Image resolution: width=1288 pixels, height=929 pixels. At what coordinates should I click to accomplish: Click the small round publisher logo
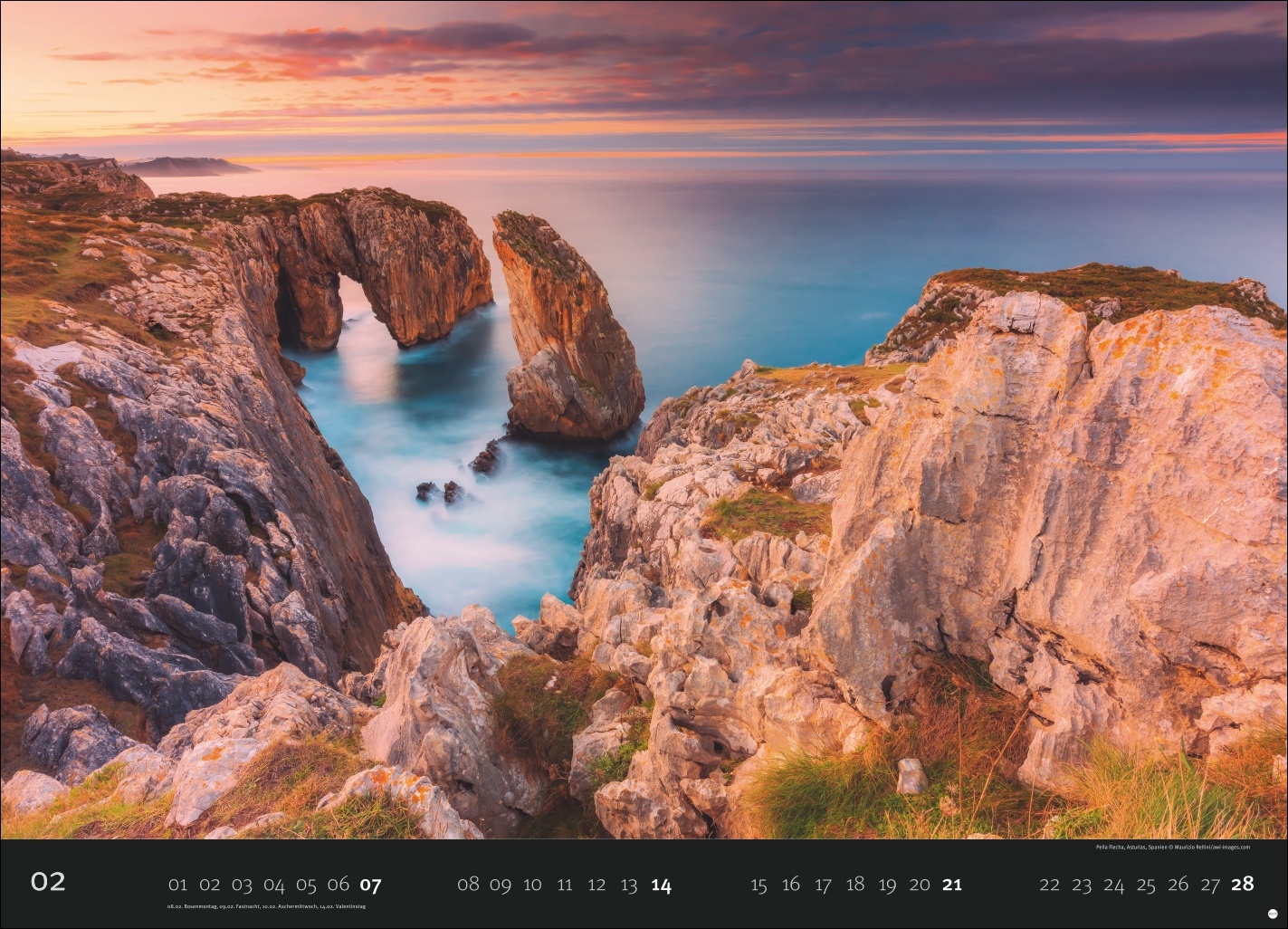click(1273, 913)
